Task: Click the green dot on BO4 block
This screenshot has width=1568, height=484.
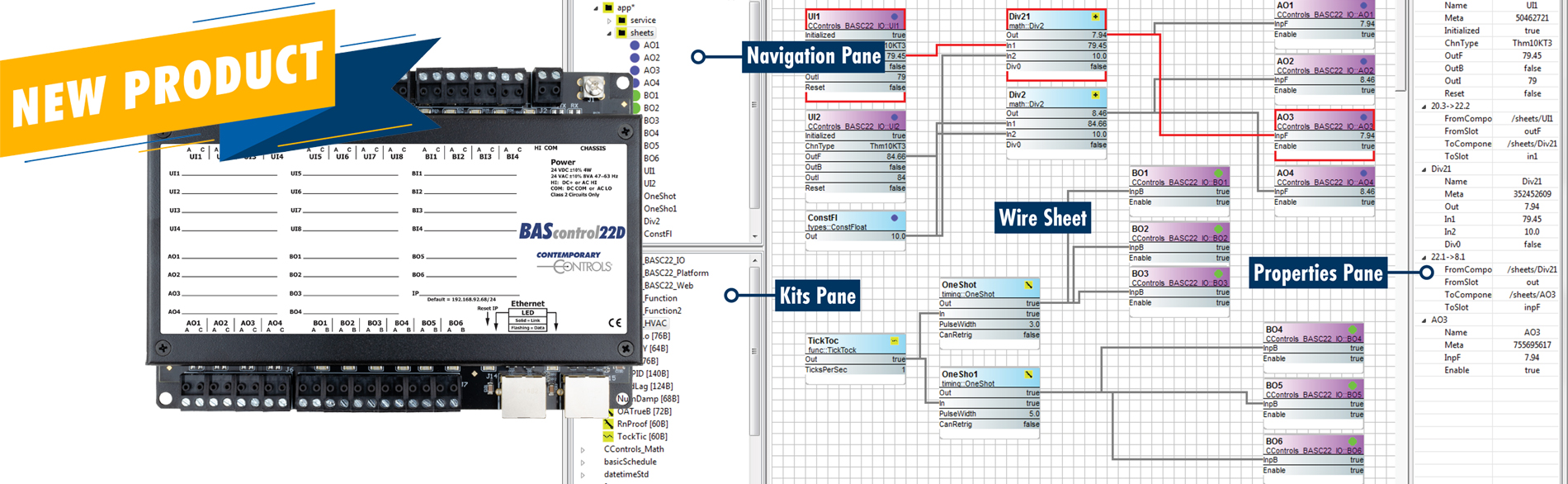Action: point(1352,330)
